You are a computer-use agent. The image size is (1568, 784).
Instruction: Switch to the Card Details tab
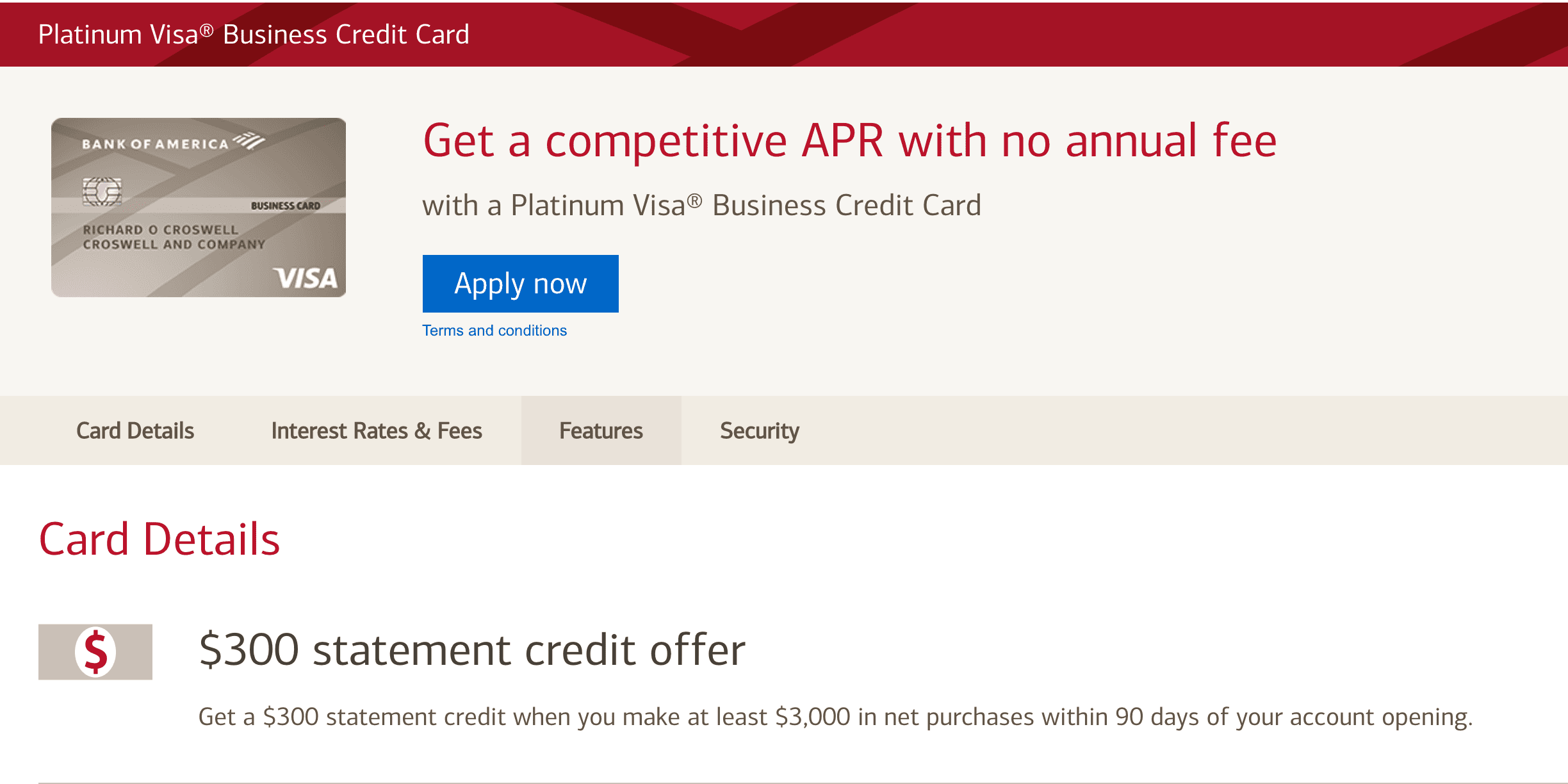tap(135, 431)
